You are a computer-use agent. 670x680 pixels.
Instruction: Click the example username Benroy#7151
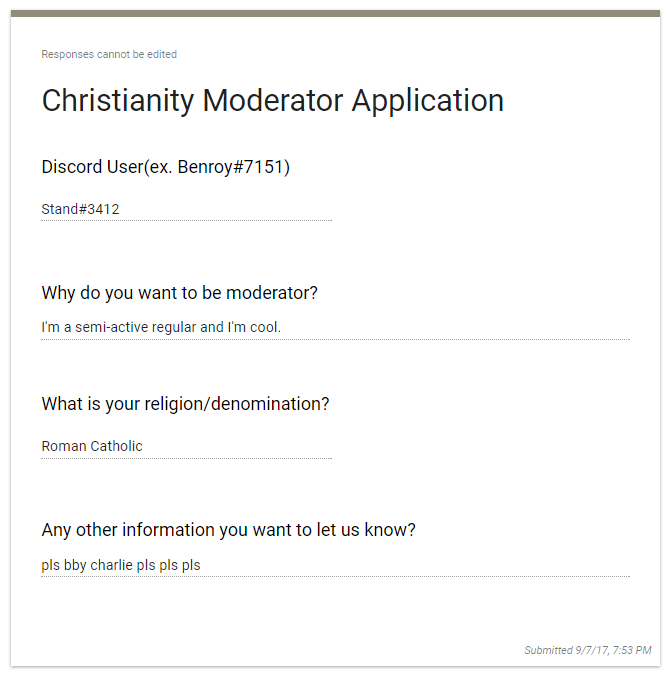coord(234,167)
